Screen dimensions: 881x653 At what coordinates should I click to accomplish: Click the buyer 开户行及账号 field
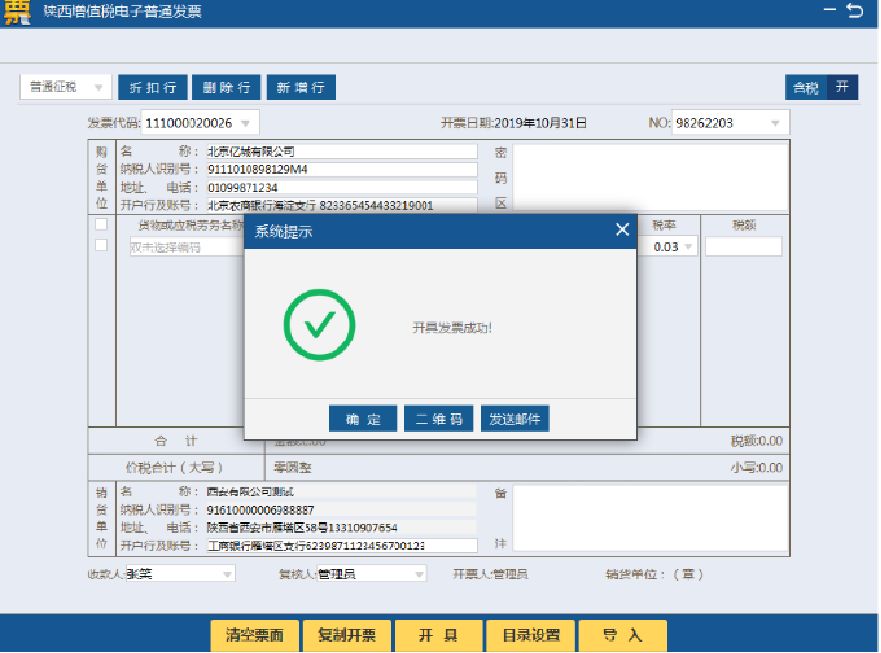coord(342,205)
